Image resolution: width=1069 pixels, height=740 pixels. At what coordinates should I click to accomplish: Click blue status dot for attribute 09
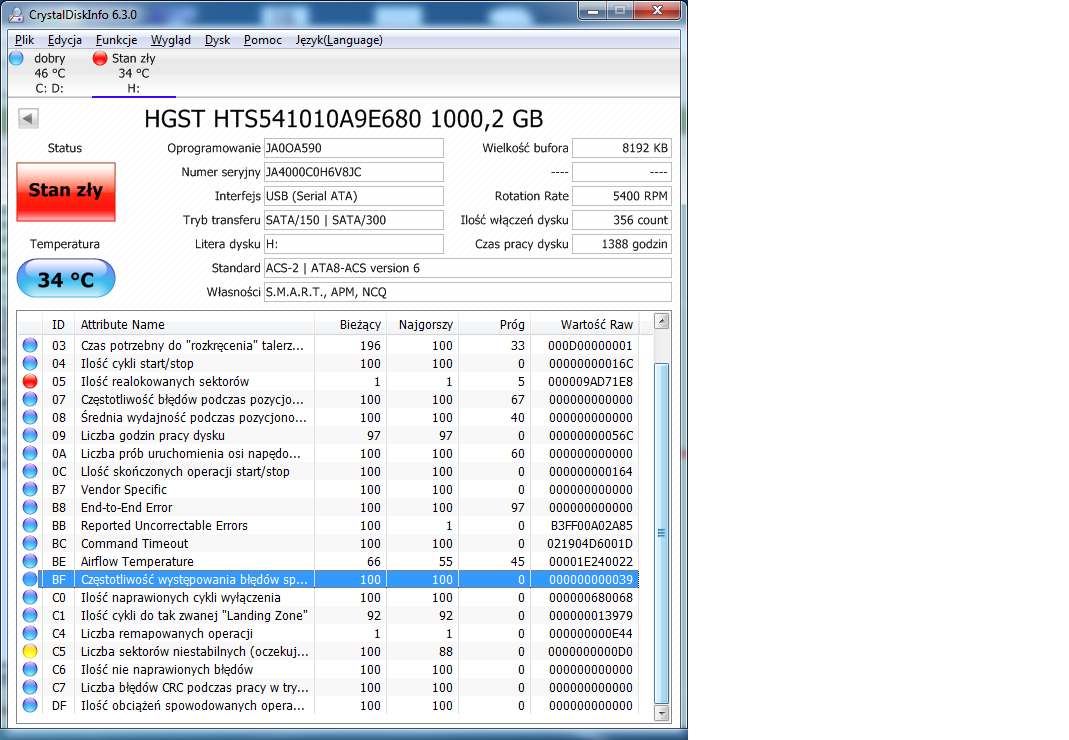pyautogui.click(x=30, y=435)
